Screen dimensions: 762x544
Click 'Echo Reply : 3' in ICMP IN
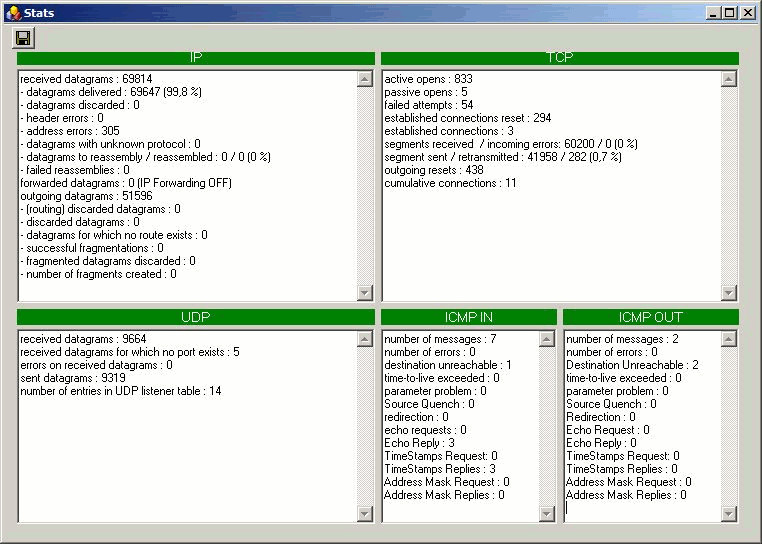click(x=419, y=443)
